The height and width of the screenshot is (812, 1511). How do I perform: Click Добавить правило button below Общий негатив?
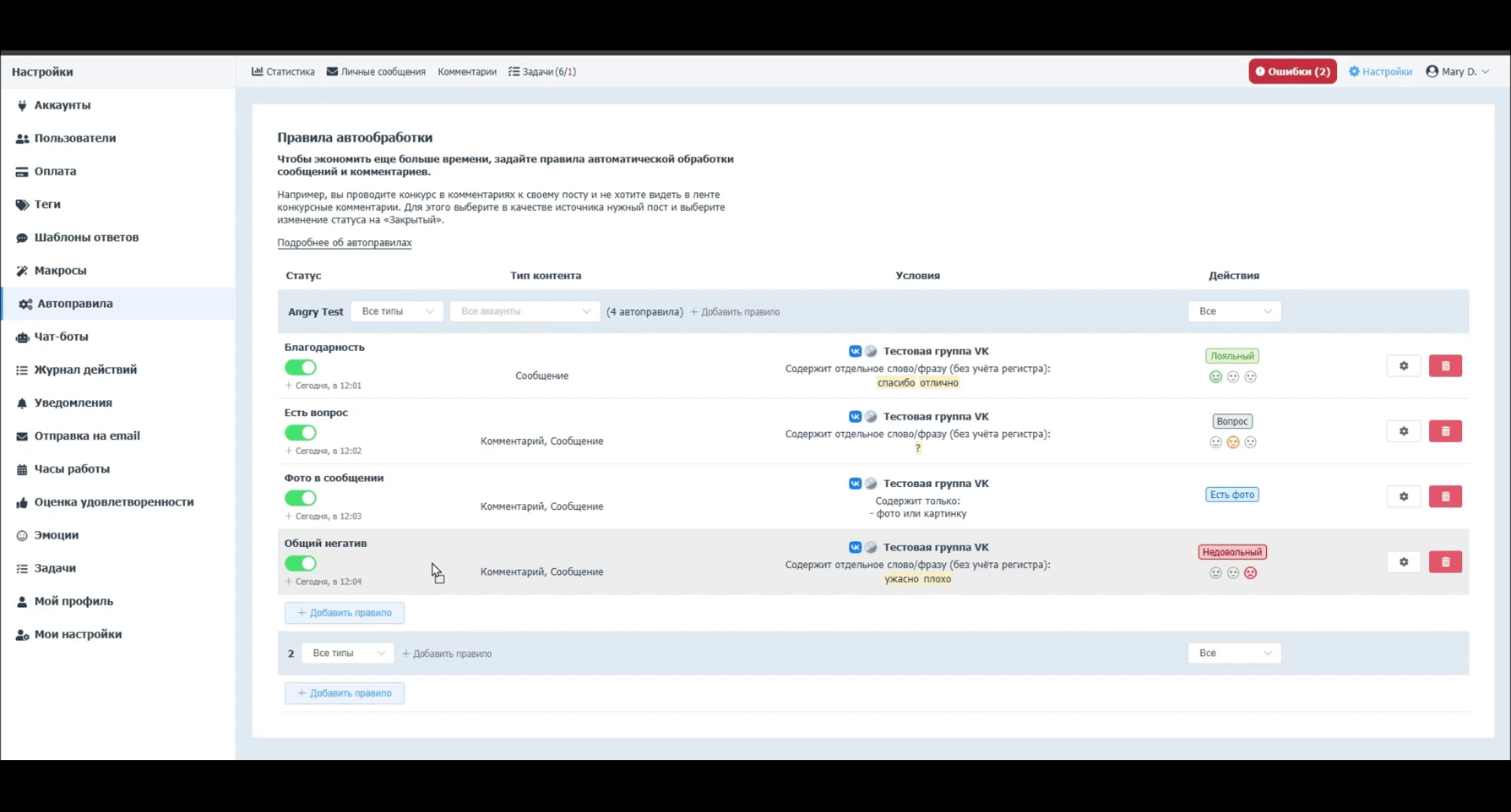click(345, 613)
